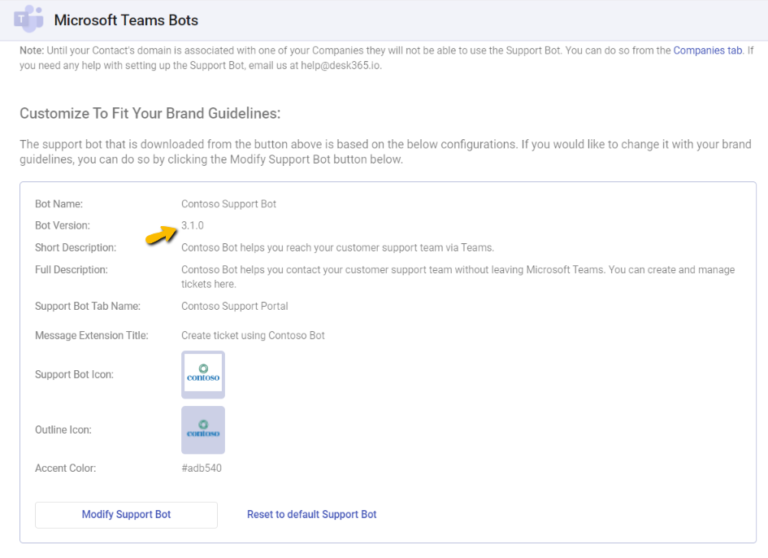The height and width of the screenshot is (558, 768).
Task: Select the Outline Icon thumbnail
Action: [x=203, y=430]
